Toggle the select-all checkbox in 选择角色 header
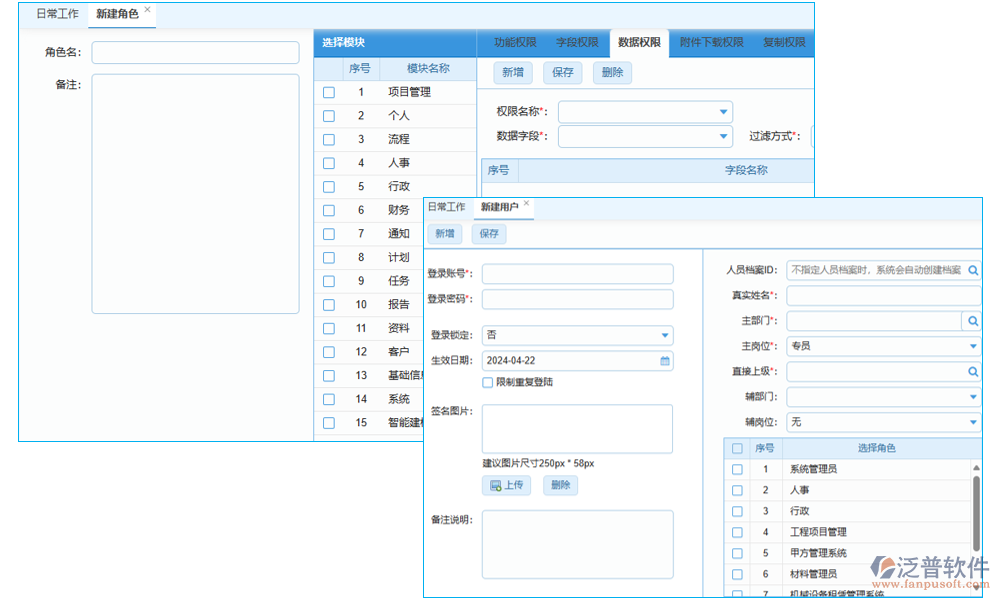 click(737, 448)
